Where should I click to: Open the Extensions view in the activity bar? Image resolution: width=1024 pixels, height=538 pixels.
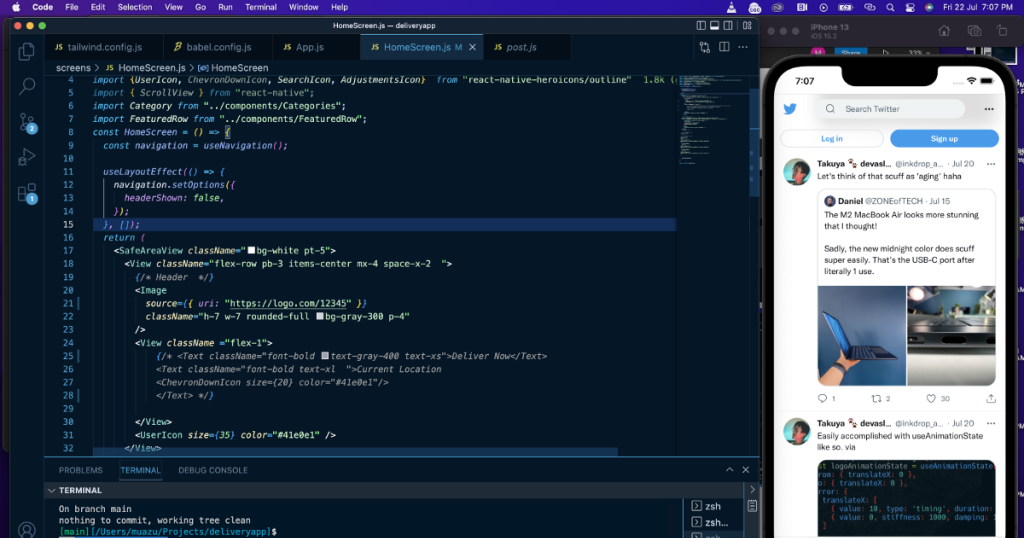click(27, 193)
